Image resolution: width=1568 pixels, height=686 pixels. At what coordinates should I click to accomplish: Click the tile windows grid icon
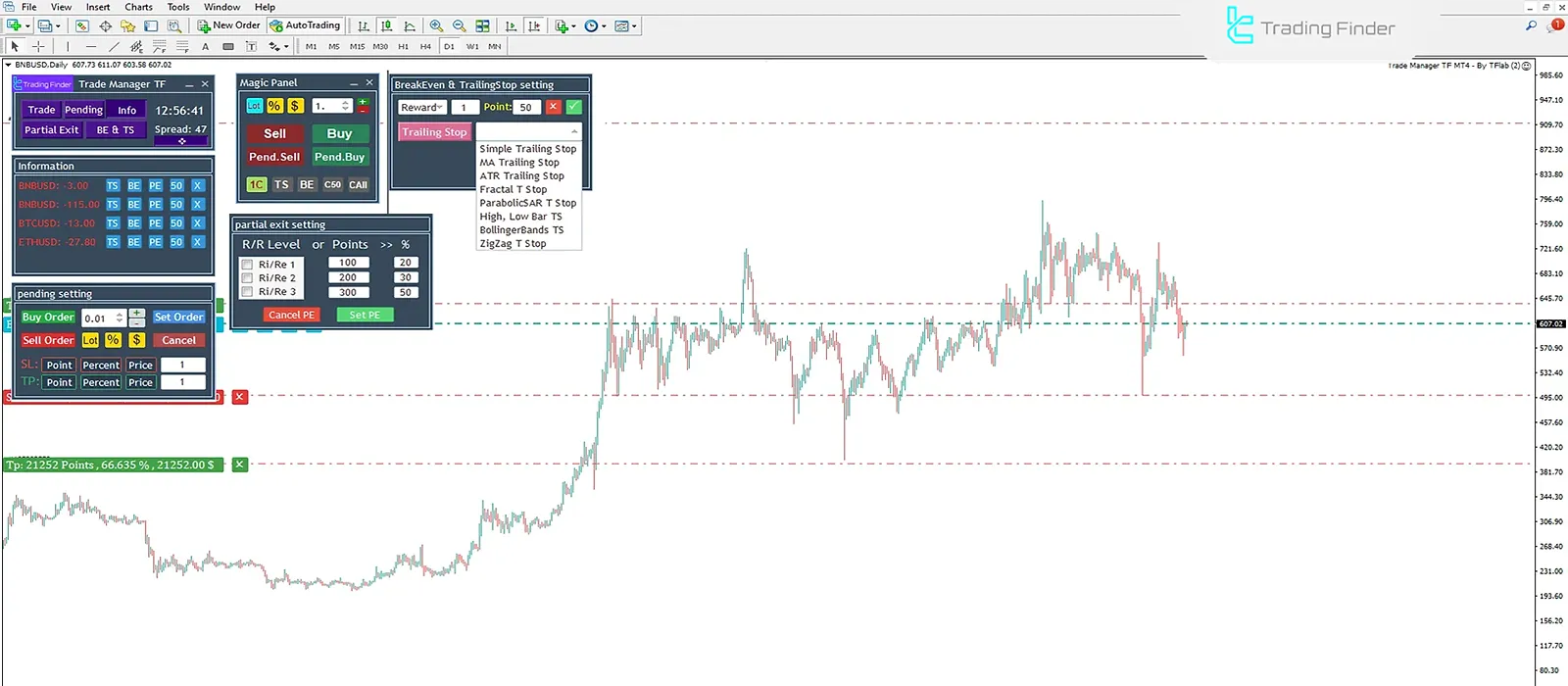click(482, 26)
